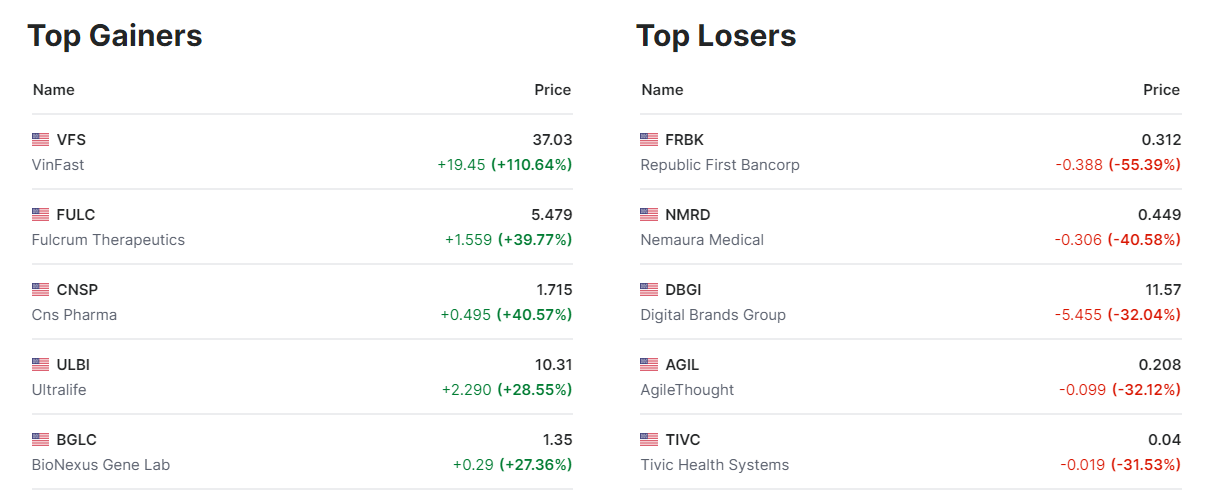Viewport: 1206px width, 503px height.
Task: Click the flag icon next to DBGI
Action: (x=649, y=290)
